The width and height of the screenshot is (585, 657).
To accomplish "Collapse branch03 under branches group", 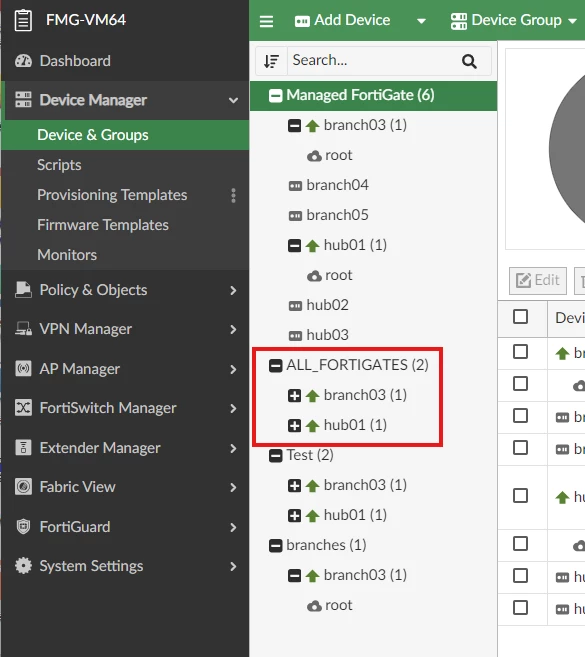I will coord(294,576).
